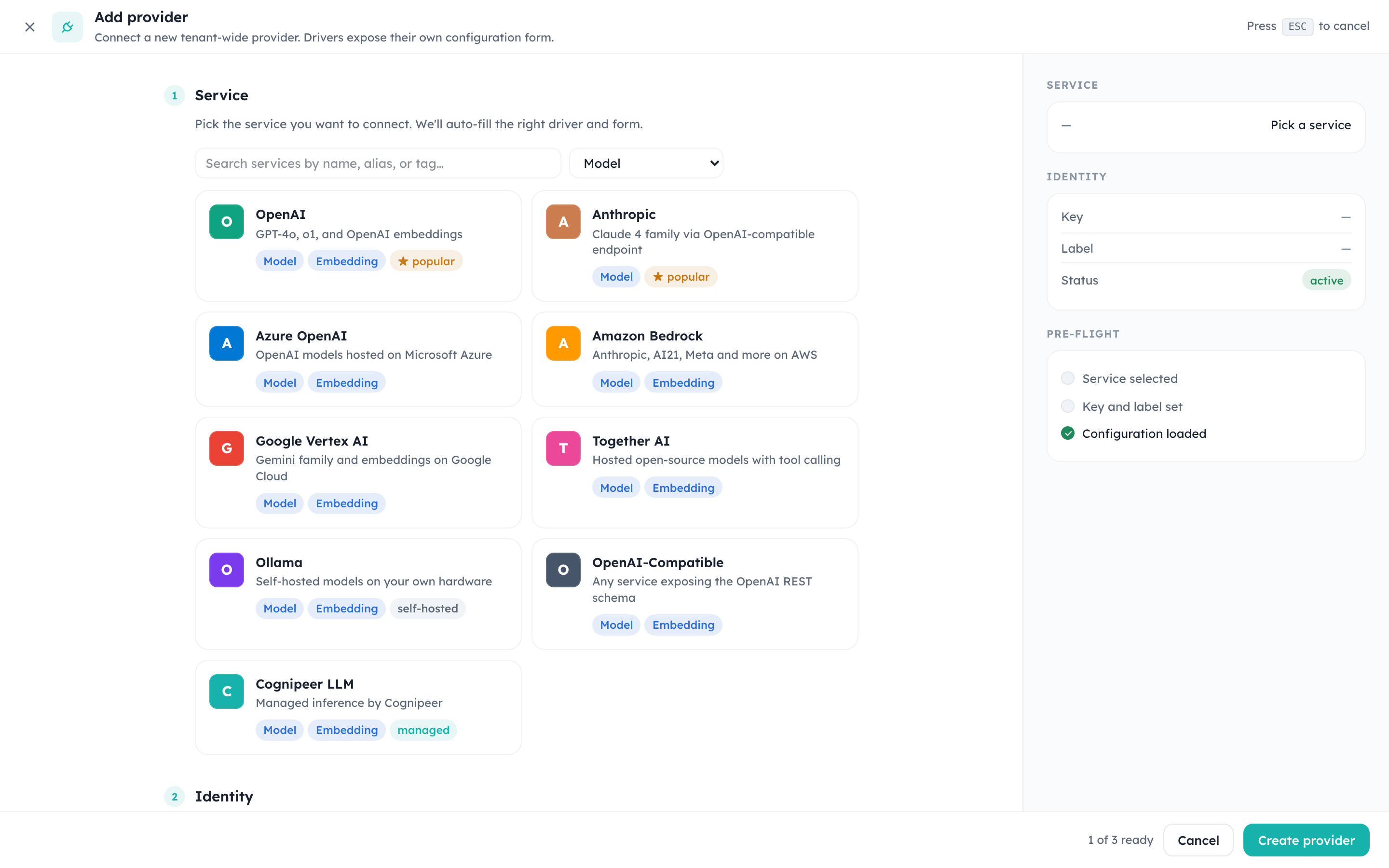This screenshot has height=868, width=1389.
Task: Pick the Ollama service card
Action: (358, 594)
